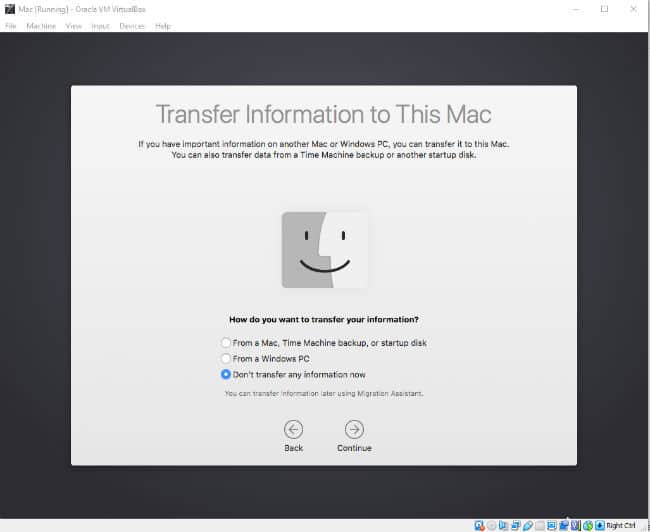Screen dimensions: 650x532
Task: Open the Help menu
Action: coord(163,26)
